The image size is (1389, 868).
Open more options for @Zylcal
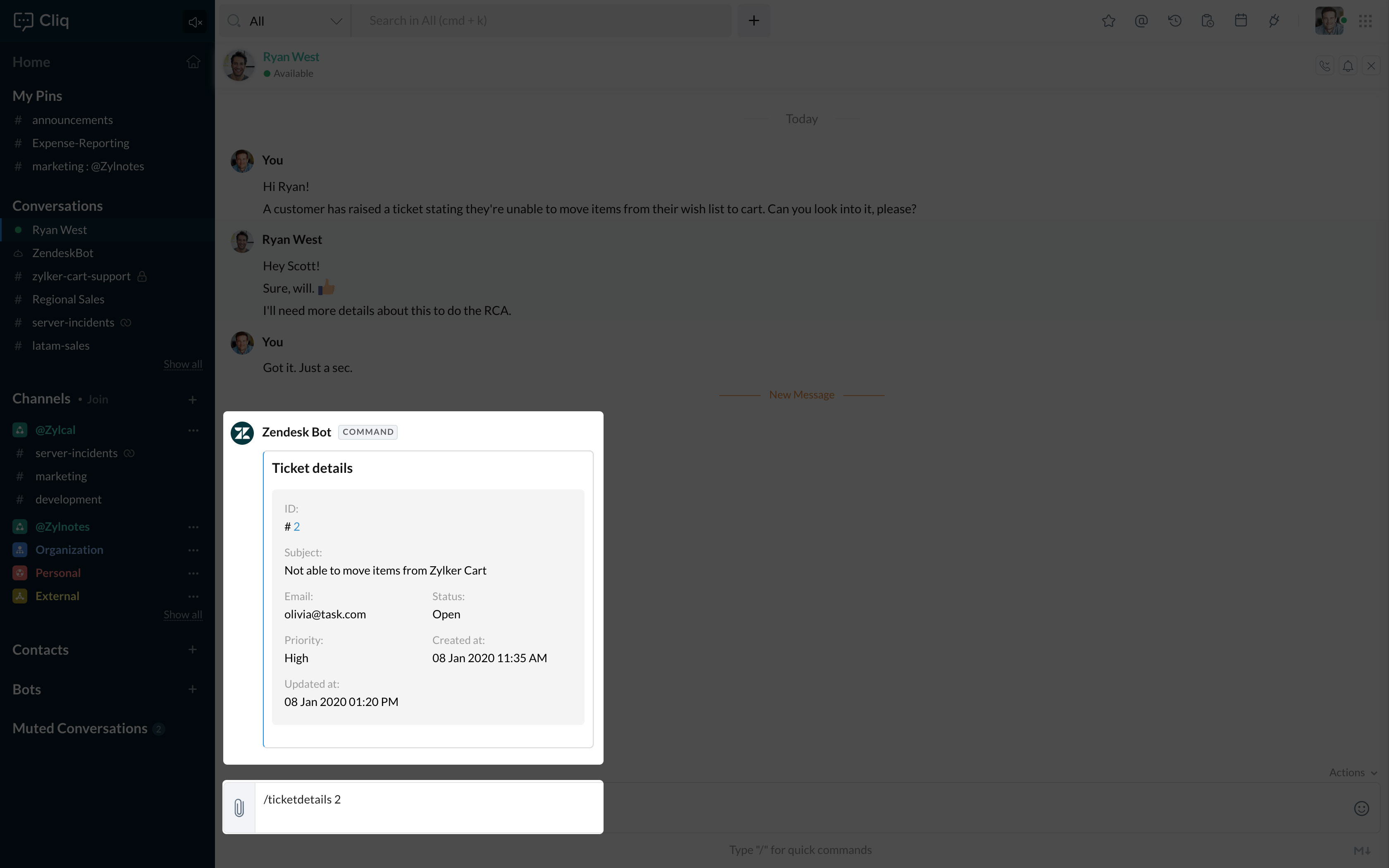point(193,430)
